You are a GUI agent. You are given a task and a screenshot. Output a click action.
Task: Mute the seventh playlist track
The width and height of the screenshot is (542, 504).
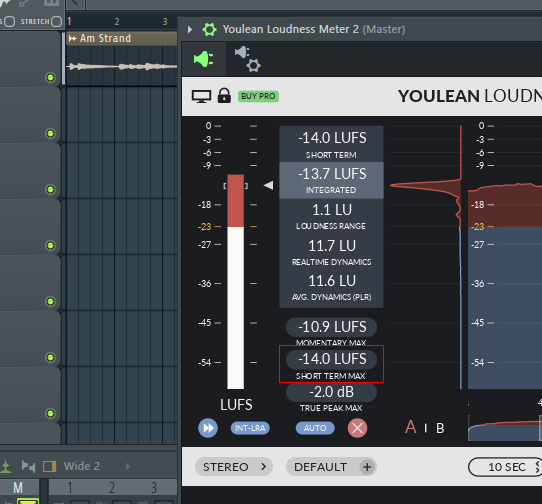click(50, 413)
